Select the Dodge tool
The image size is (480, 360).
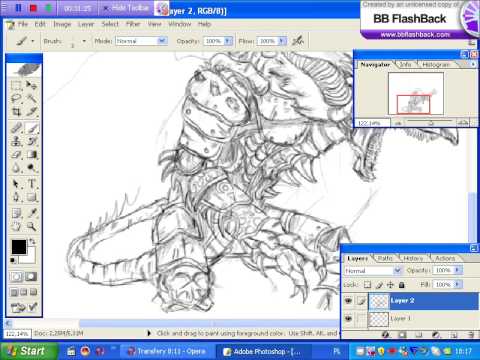[32, 168]
